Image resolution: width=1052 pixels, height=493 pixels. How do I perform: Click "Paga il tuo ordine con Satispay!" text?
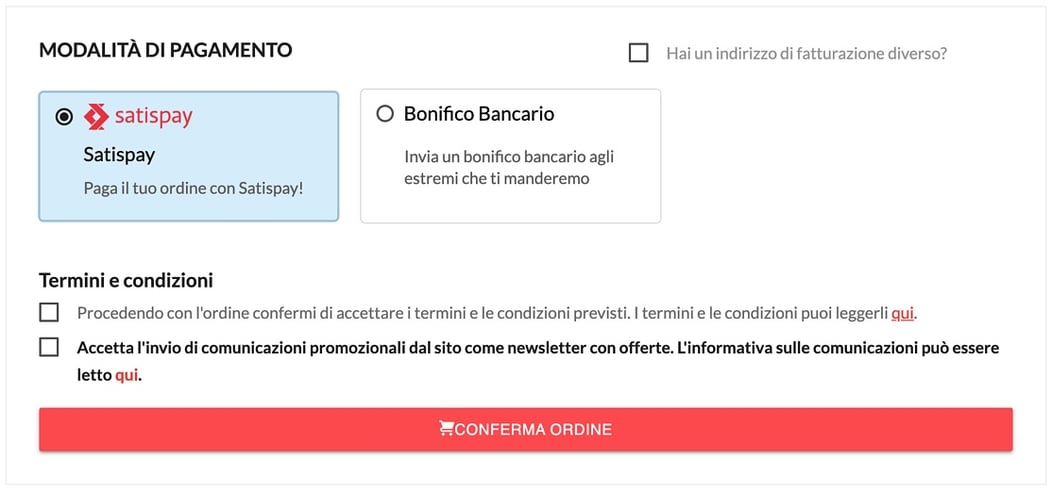pyautogui.click(x=194, y=188)
